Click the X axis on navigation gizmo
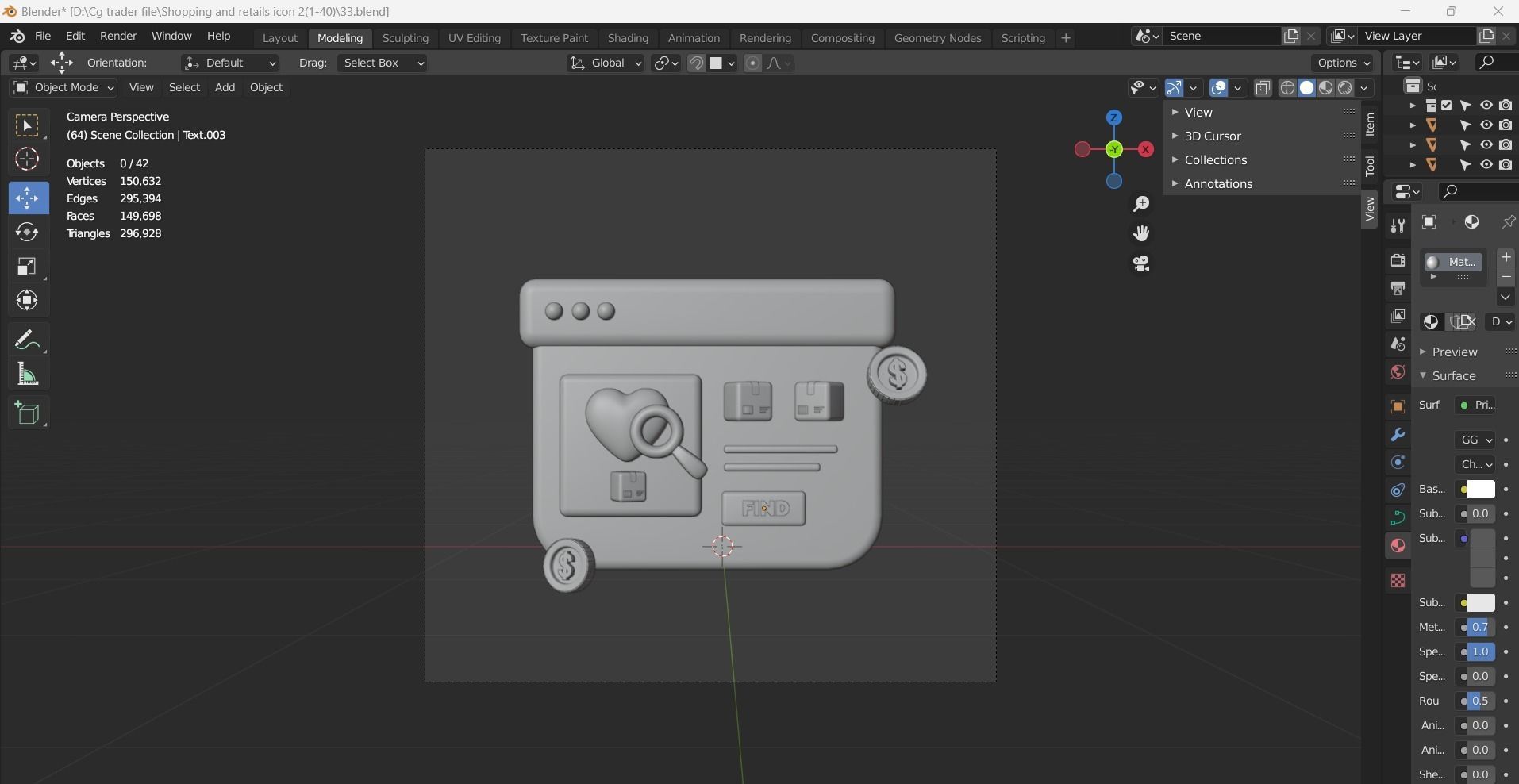 (x=1146, y=149)
